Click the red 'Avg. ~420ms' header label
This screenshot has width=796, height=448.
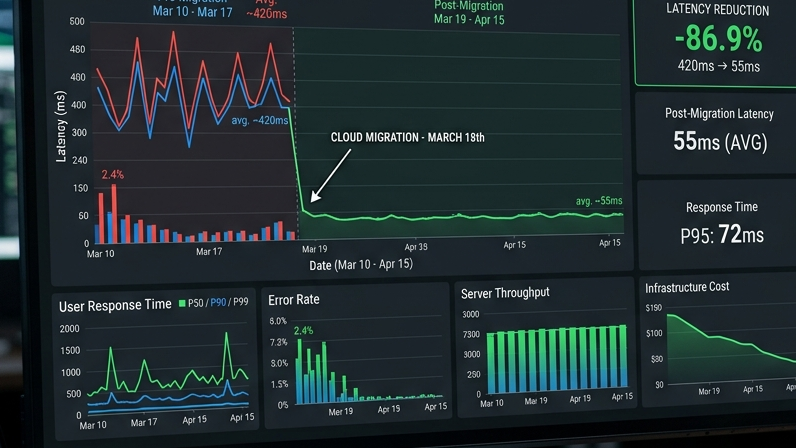pyautogui.click(x=267, y=10)
